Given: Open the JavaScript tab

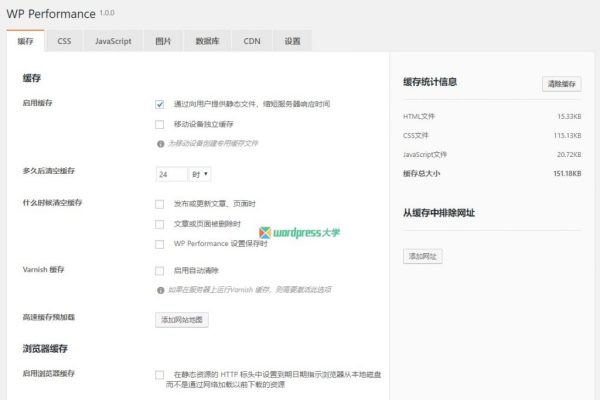Looking at the screenshot, I should (x=113, y=41).
